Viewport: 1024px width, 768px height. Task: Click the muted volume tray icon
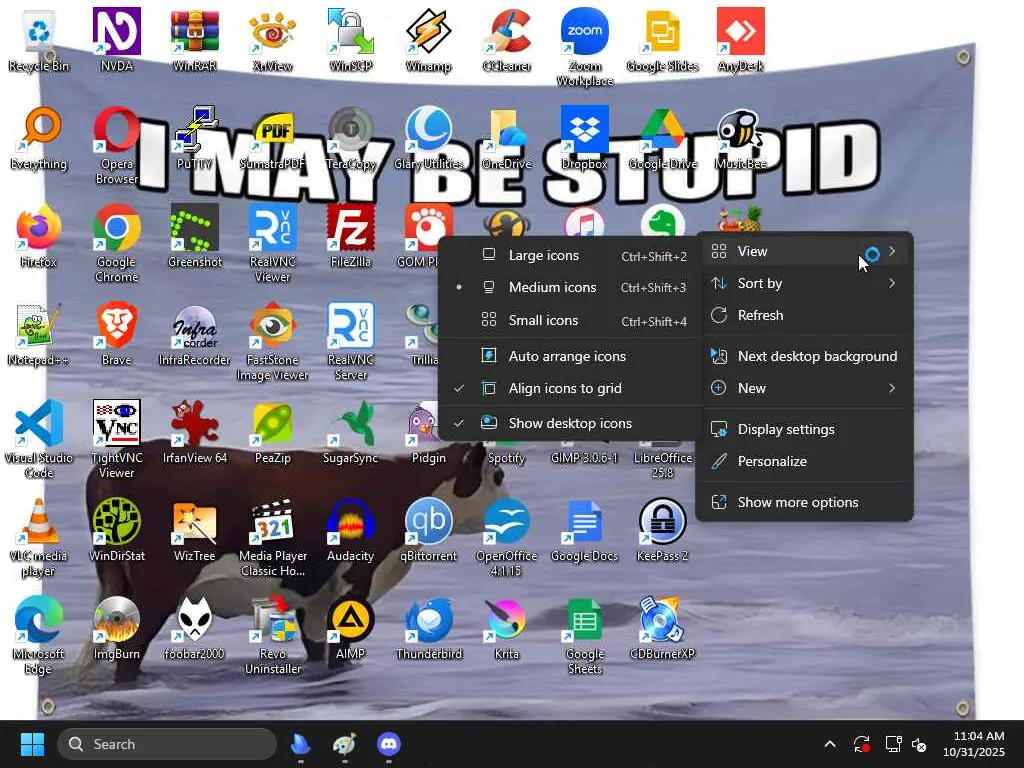920,744
